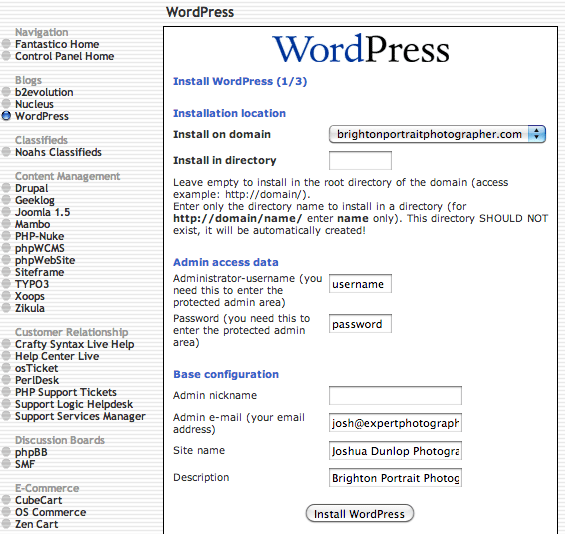
Task: Click the blue bullet beside WordPress
Action: [6, 116]
